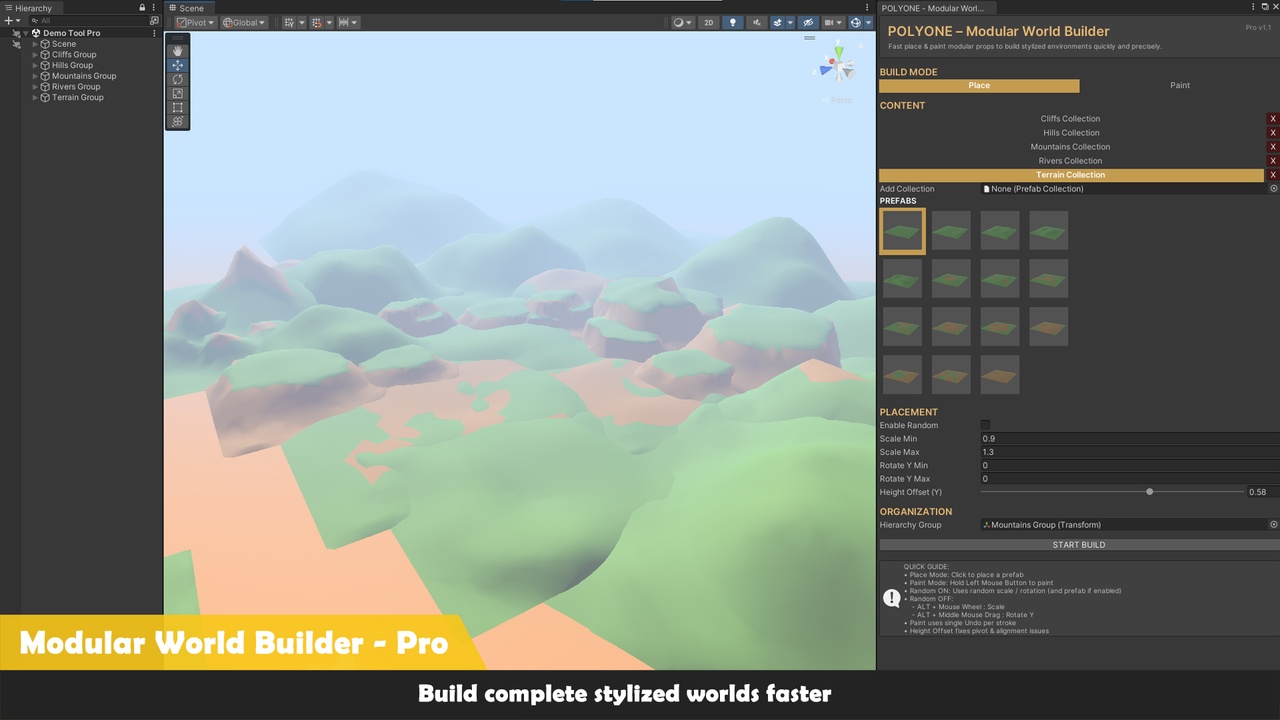Open Hierarchy Group object picker
Image resolution: width=1280 pixels, height=720 pixels.
pyautogui.click(x=1273, y=525)
